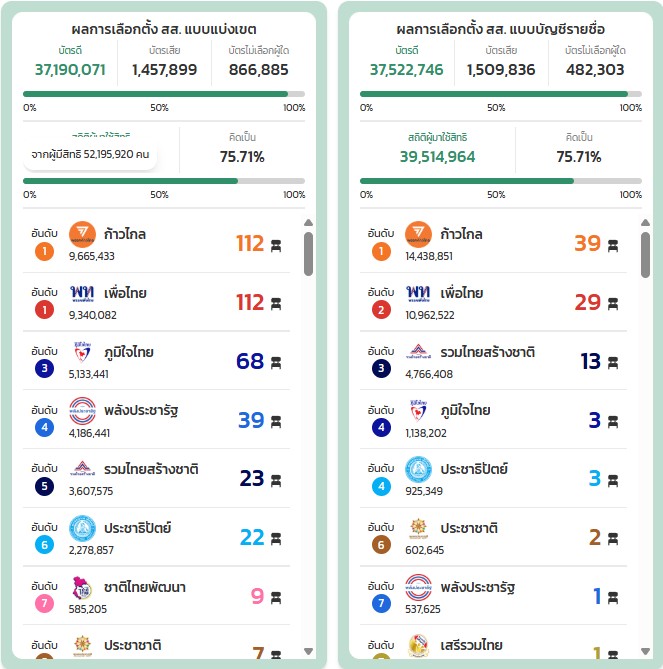Click the seat icon beside party-list ก้าวไกล's 39
This screenshot has width=663, height=669.
click(613, 245)
